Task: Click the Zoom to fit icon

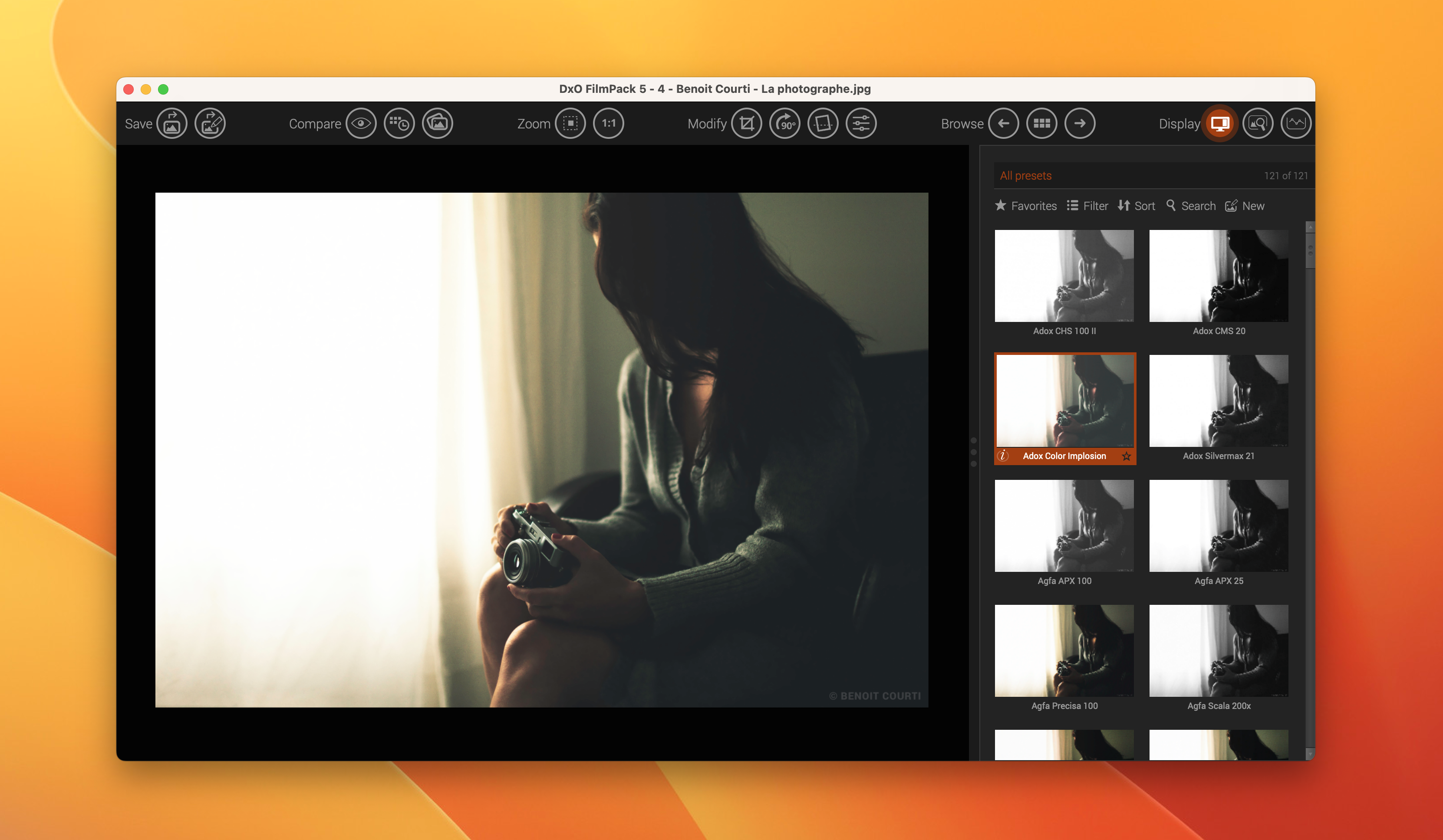Action: 570,124
